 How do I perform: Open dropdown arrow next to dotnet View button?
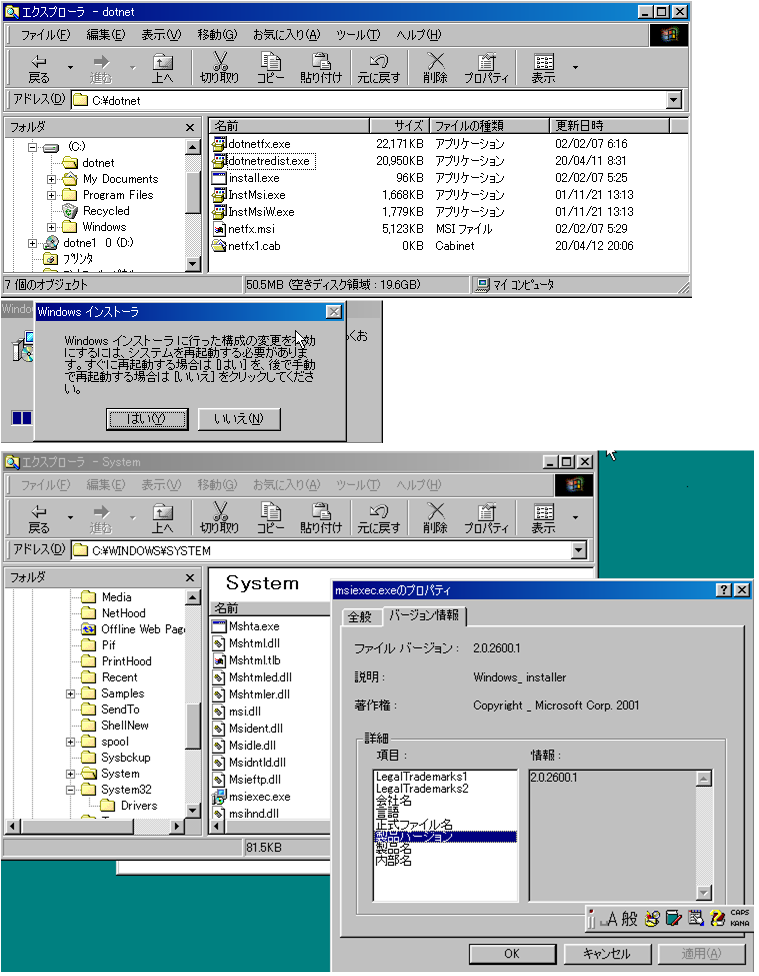pyautogui.click(x=575, y=67)
